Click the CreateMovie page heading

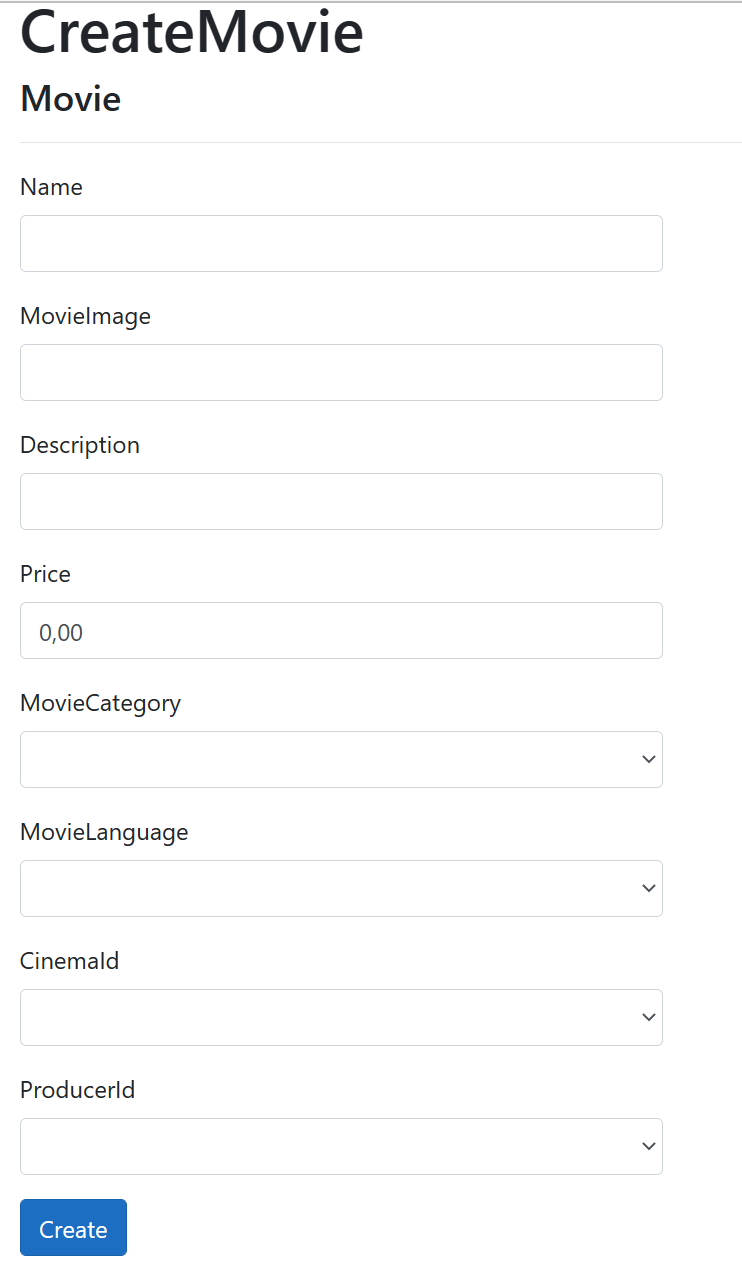pyautogui.click(x=191, y=33)
